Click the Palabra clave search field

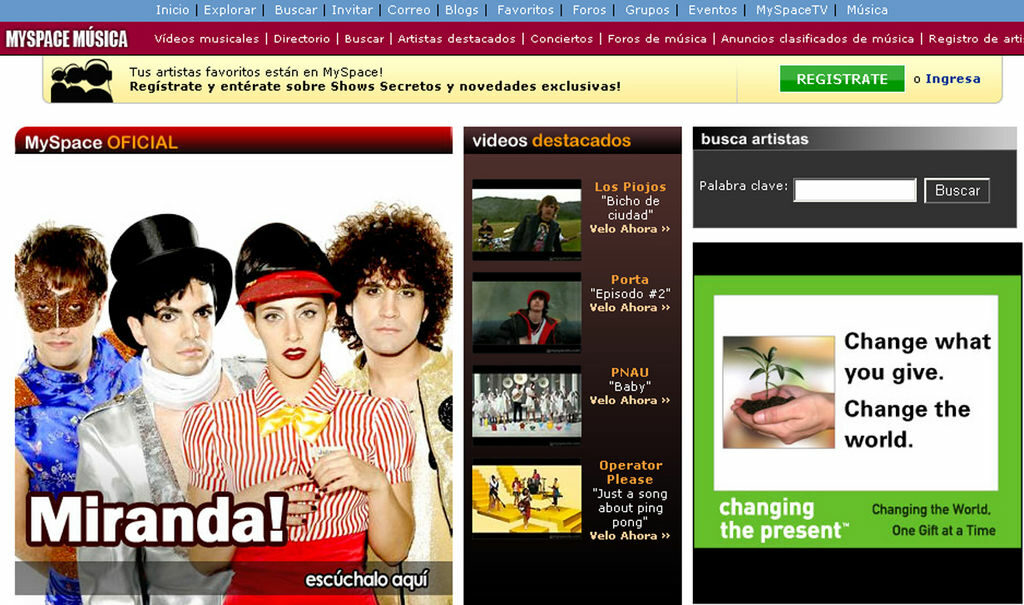pos(855,190)
